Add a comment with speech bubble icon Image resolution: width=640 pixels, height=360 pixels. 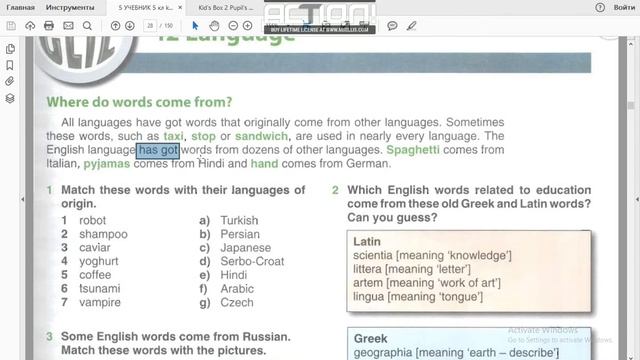[392, 26]
